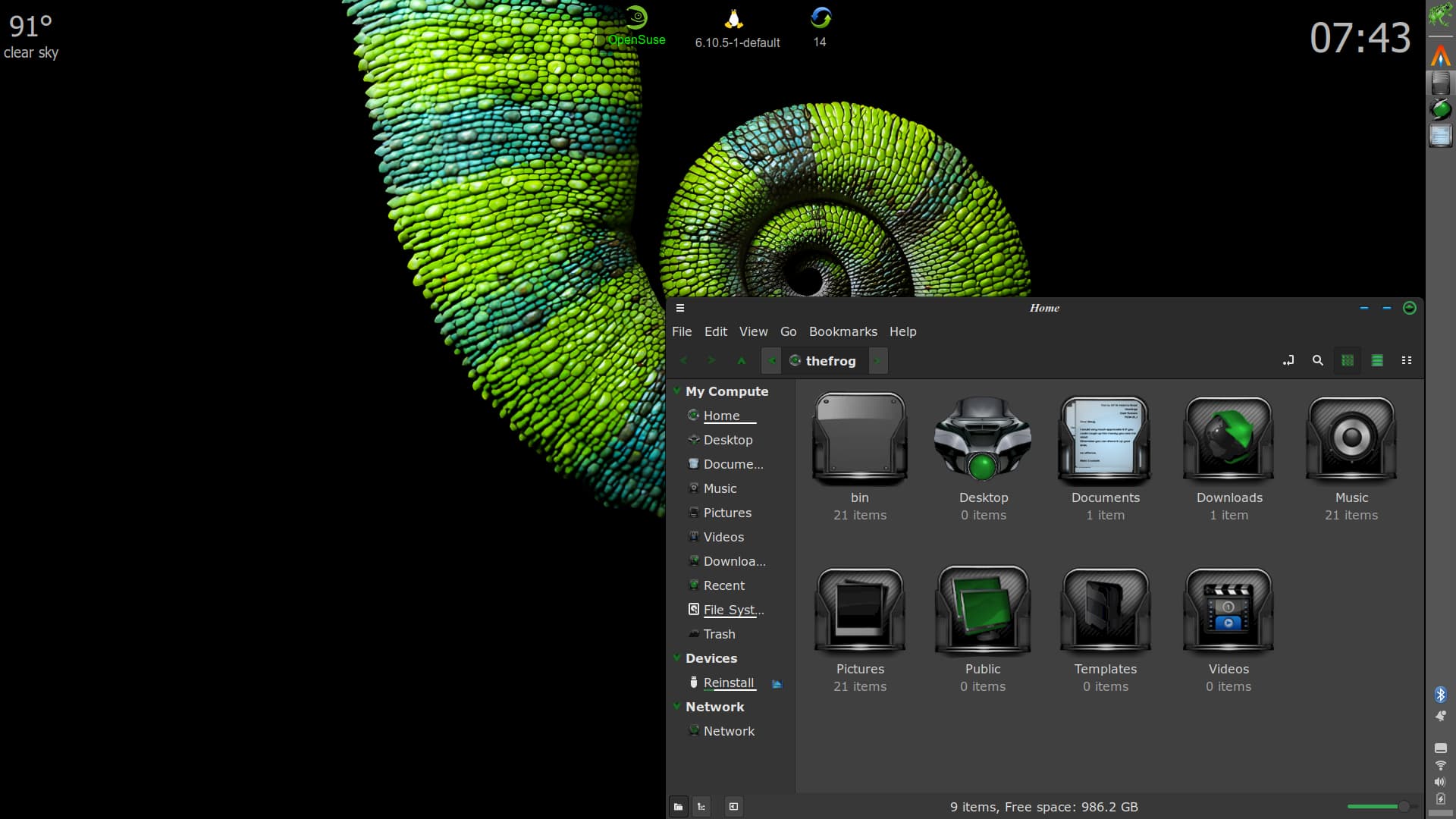Open the View menu

[x=753, y=331]
